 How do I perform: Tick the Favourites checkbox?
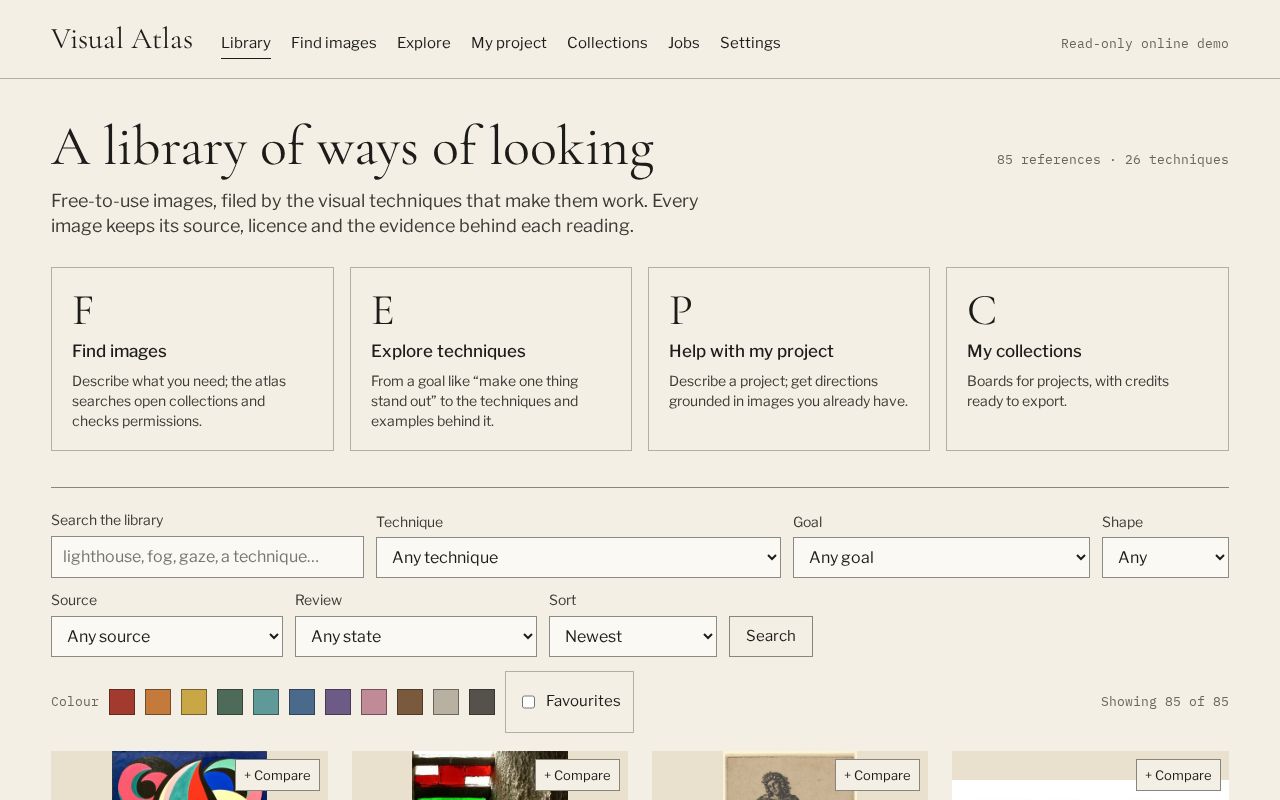[x=528, y=702]
